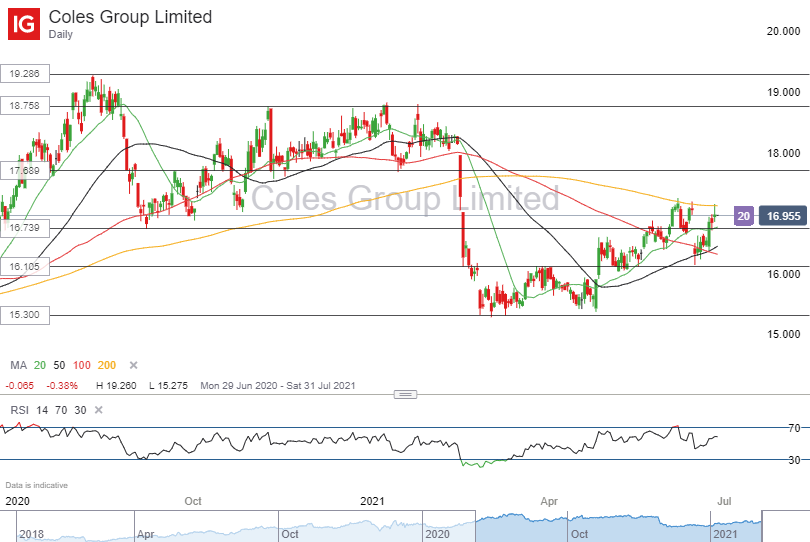Click the purple 20 countdown badge
Screen dimensions: 810x542
pos(743,216)
